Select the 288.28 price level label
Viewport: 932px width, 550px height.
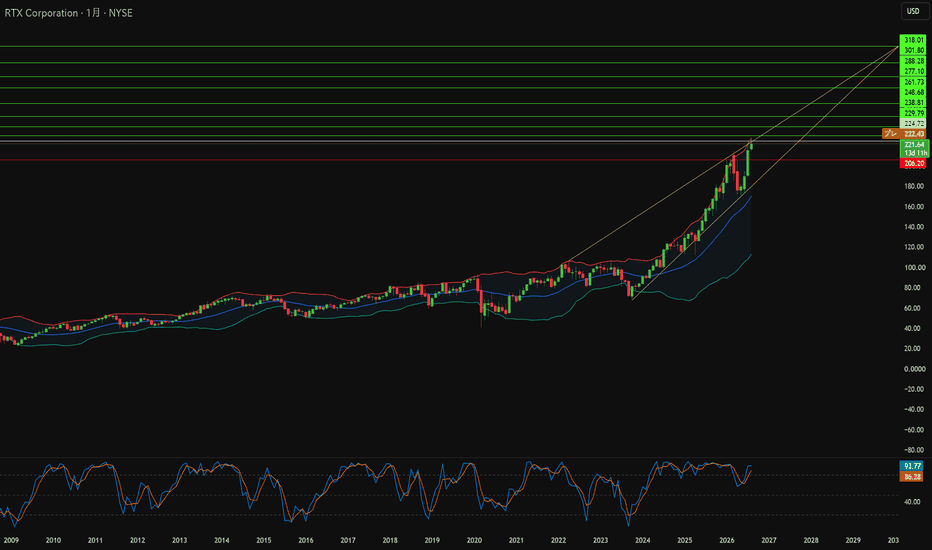point(914,61)
